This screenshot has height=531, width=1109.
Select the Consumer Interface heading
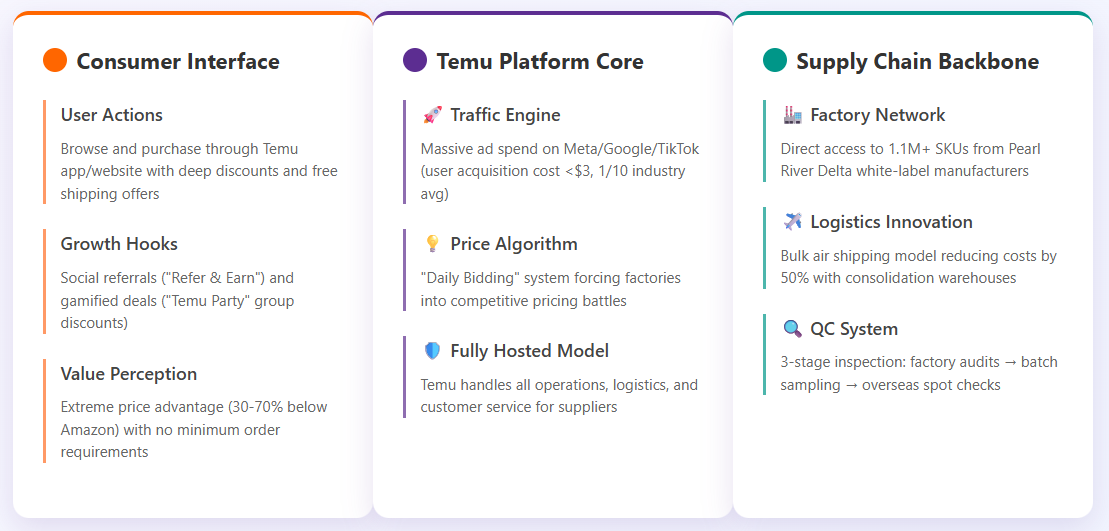pos(178,62)
